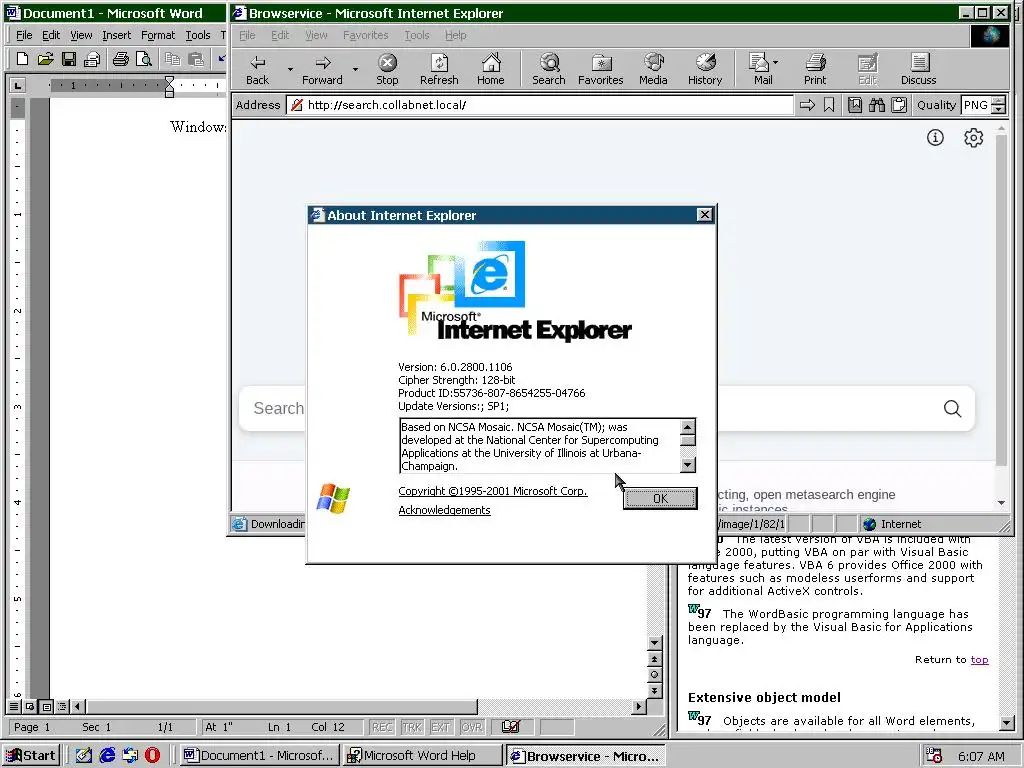Open the Forward button history dropdown arrow

(355, 69)
